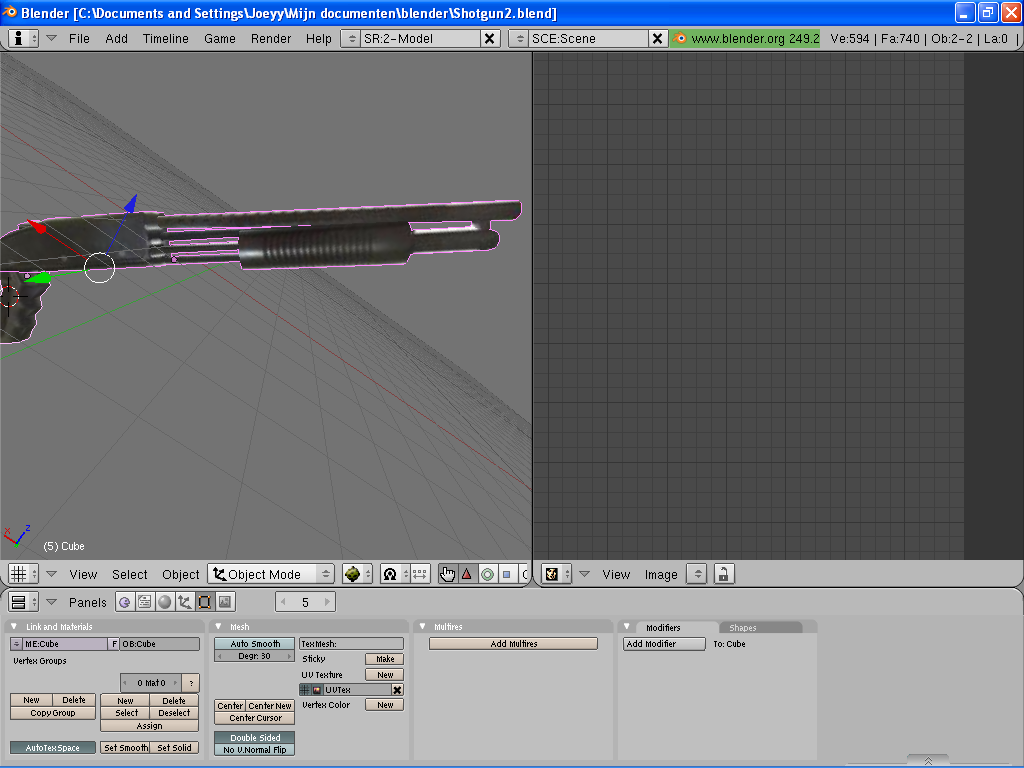This screenshot has width=1024, height=768.
Task: Toggle the AutoTexSpace button
Action: pos(53,748)
